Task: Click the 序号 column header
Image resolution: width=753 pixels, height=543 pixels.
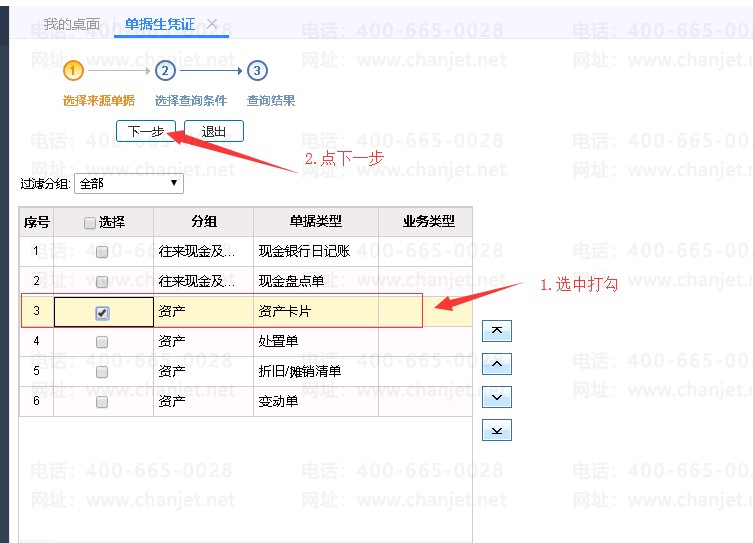Action: pos(36,222)
